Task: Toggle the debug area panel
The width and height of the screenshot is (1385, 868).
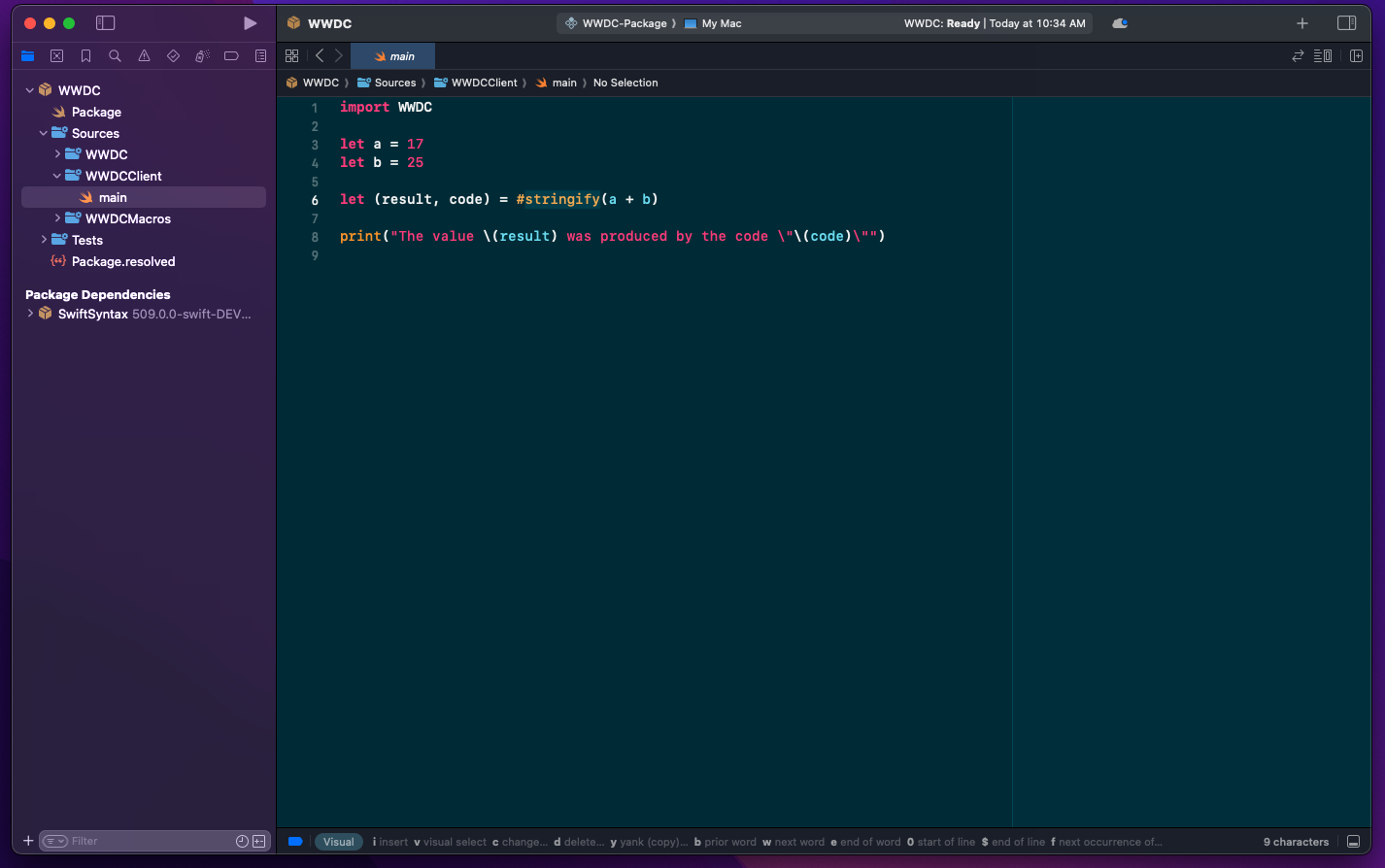Action: tap(1354, 842)
